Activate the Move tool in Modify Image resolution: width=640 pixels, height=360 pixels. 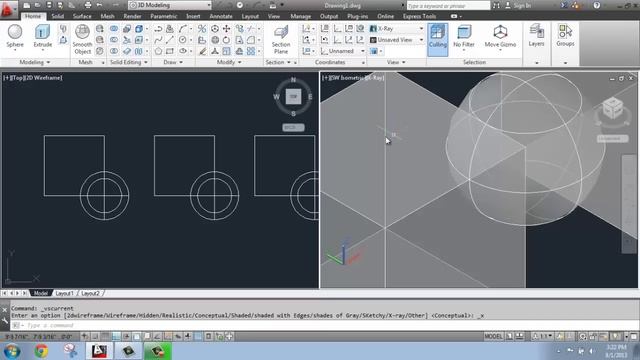coord(227,29)
